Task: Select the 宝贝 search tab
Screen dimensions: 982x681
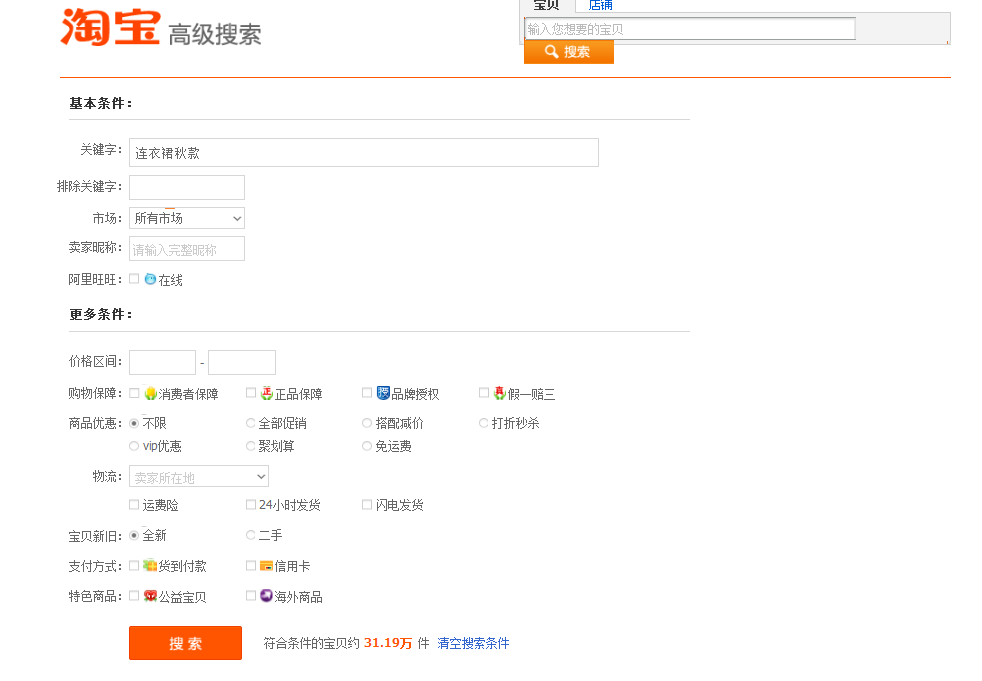Action: pyautogui.click(x=546, y=6)
